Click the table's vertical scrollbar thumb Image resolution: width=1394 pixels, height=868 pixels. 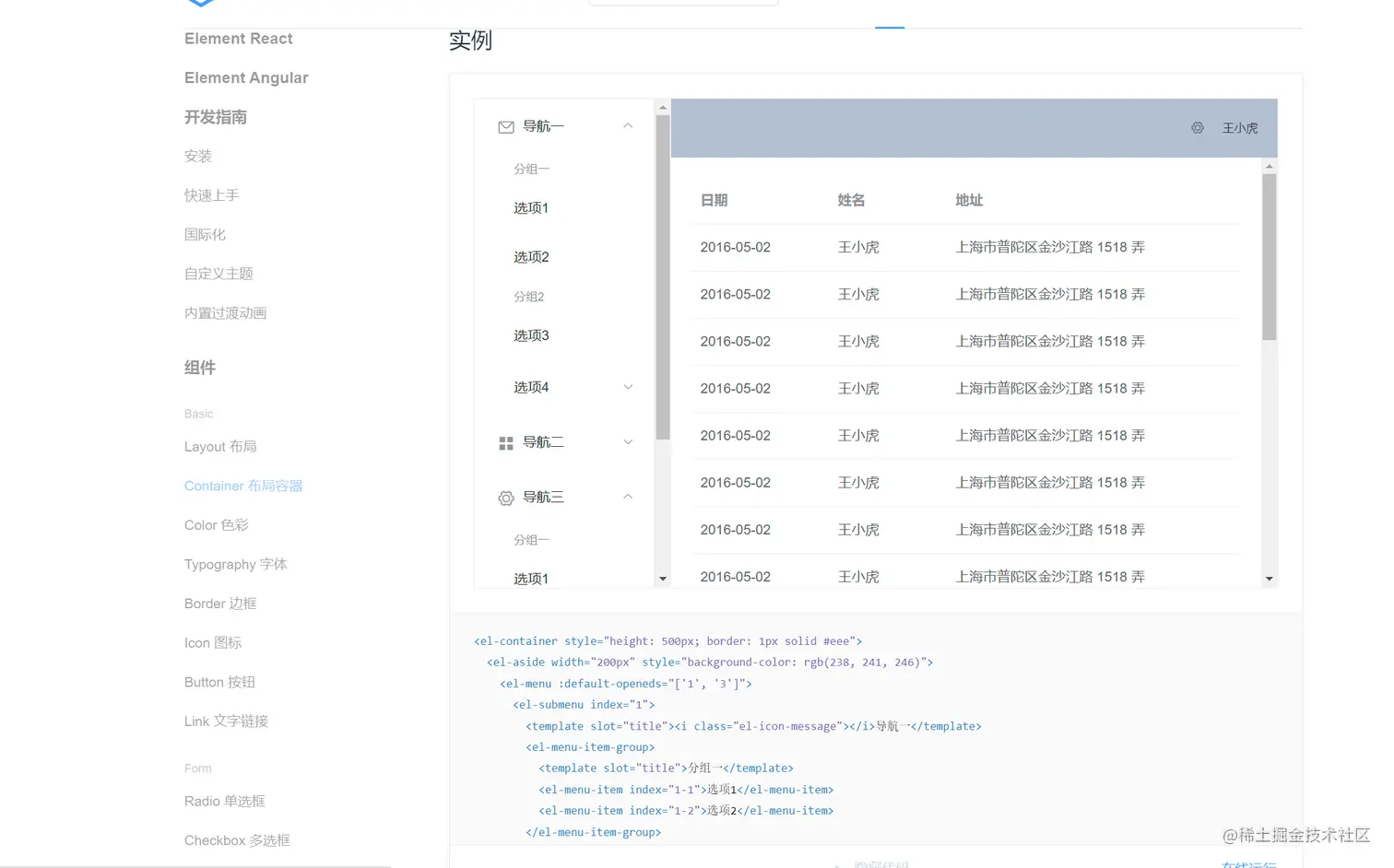pyautogui.click(x=1270, y=257)
